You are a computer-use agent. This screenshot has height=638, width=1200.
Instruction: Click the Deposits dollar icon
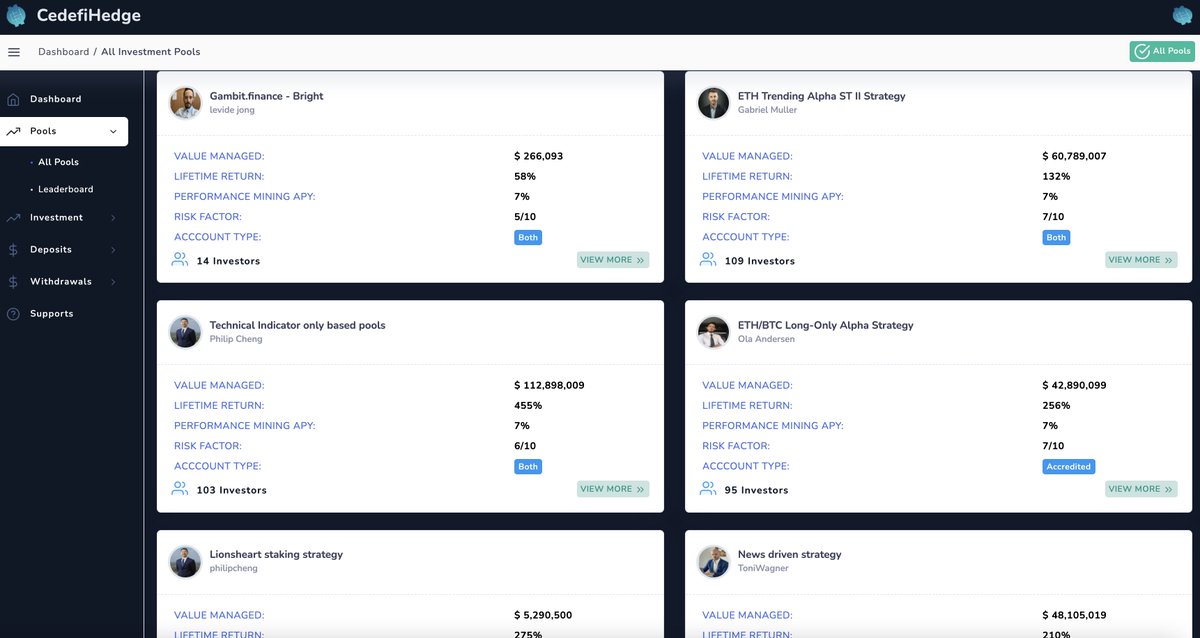[x=13, y=250]
